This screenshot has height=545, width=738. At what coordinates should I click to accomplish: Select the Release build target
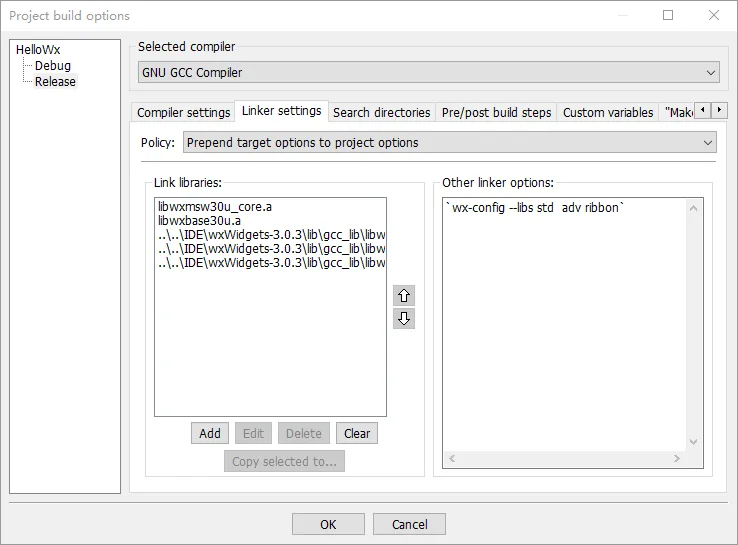(x=55, y=81)
